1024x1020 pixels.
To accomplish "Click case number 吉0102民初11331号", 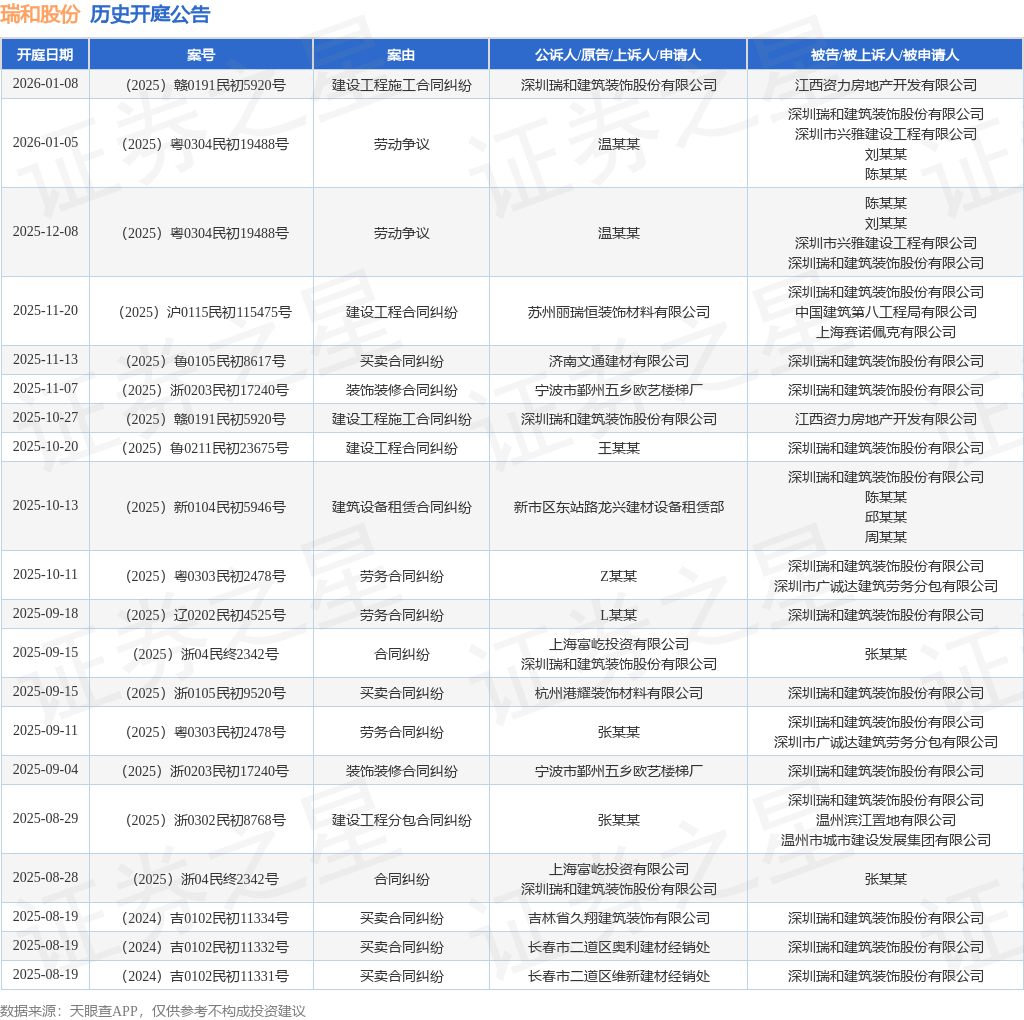I will [205, 976].
